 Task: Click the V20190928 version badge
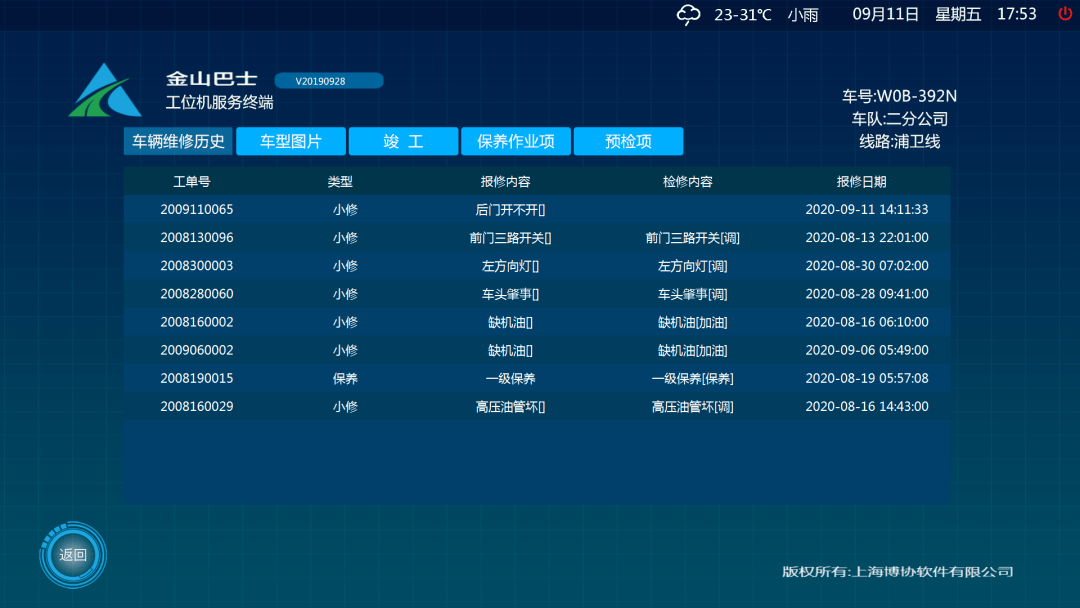329,80
